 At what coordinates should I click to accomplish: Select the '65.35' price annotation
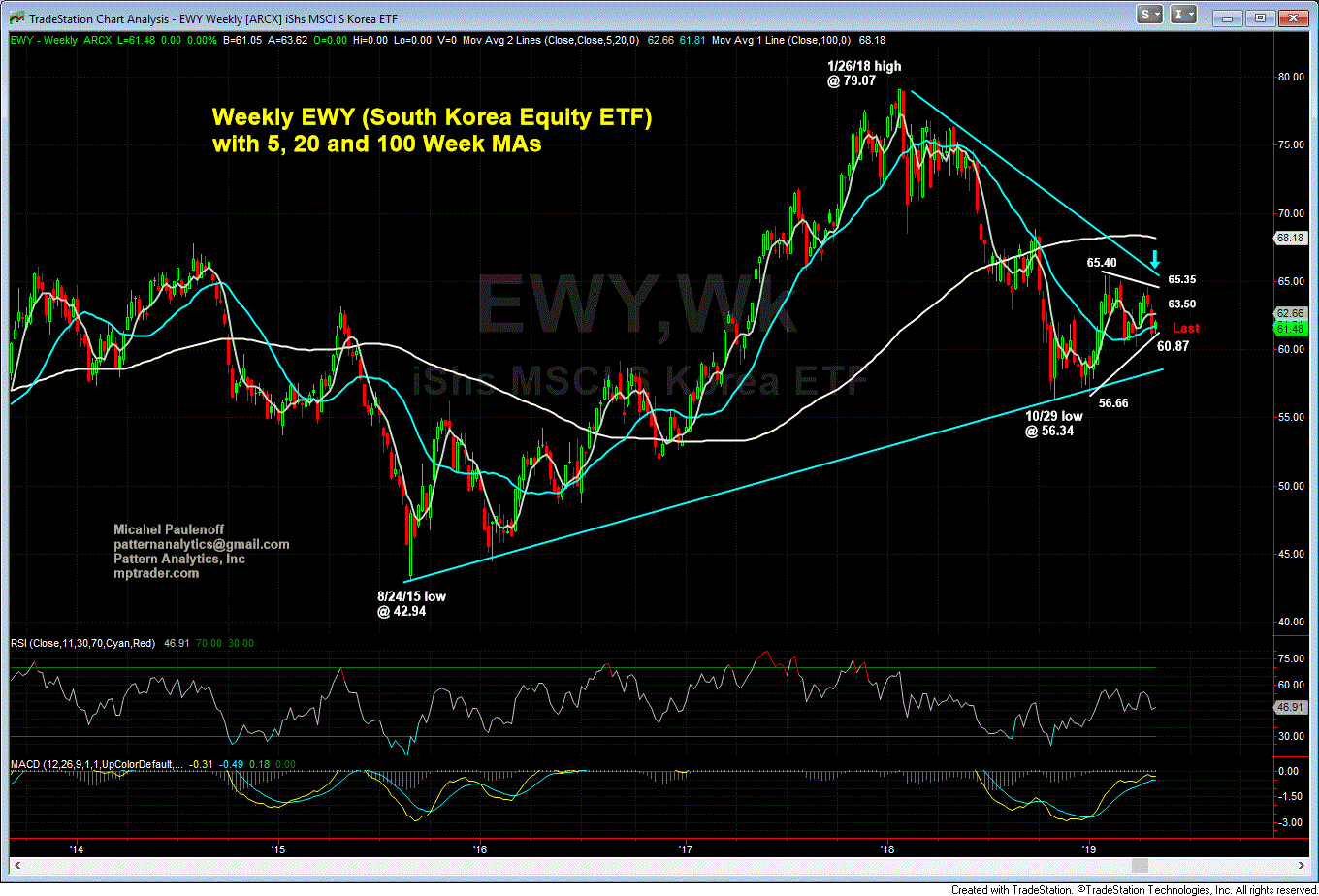[x=1181, y=279]
